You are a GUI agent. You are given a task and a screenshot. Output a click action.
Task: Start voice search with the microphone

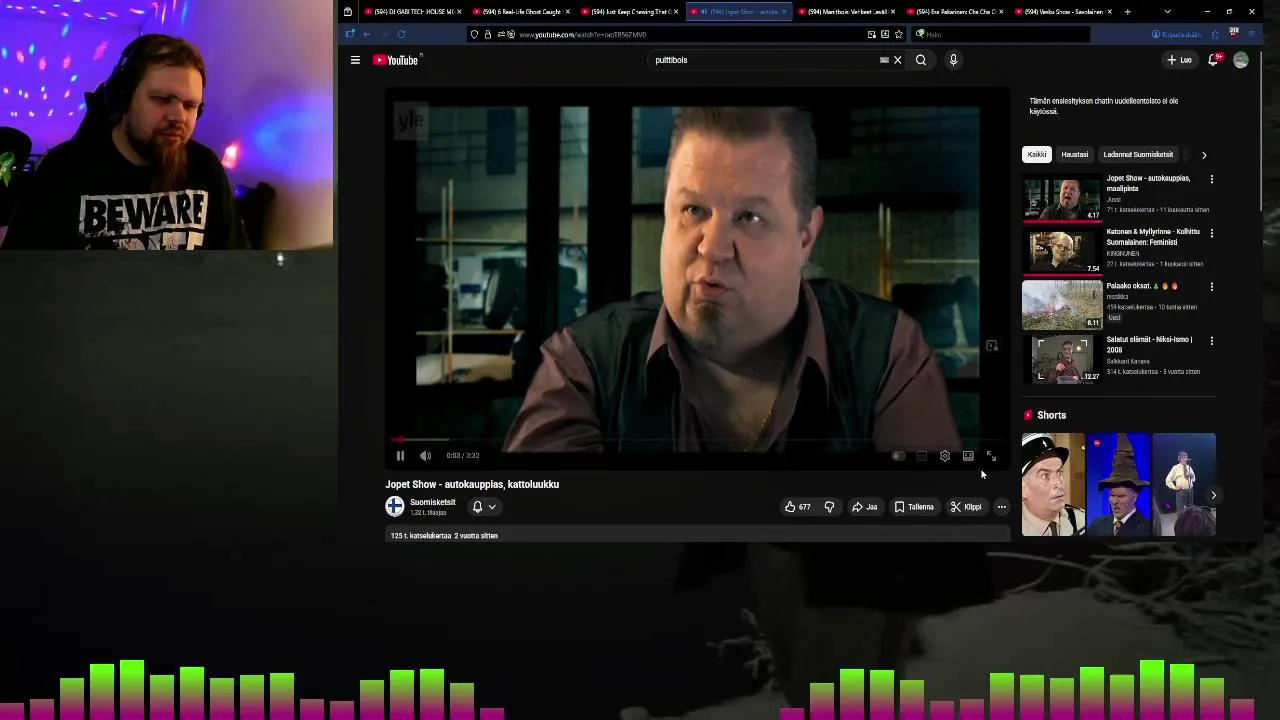(953, 60)
